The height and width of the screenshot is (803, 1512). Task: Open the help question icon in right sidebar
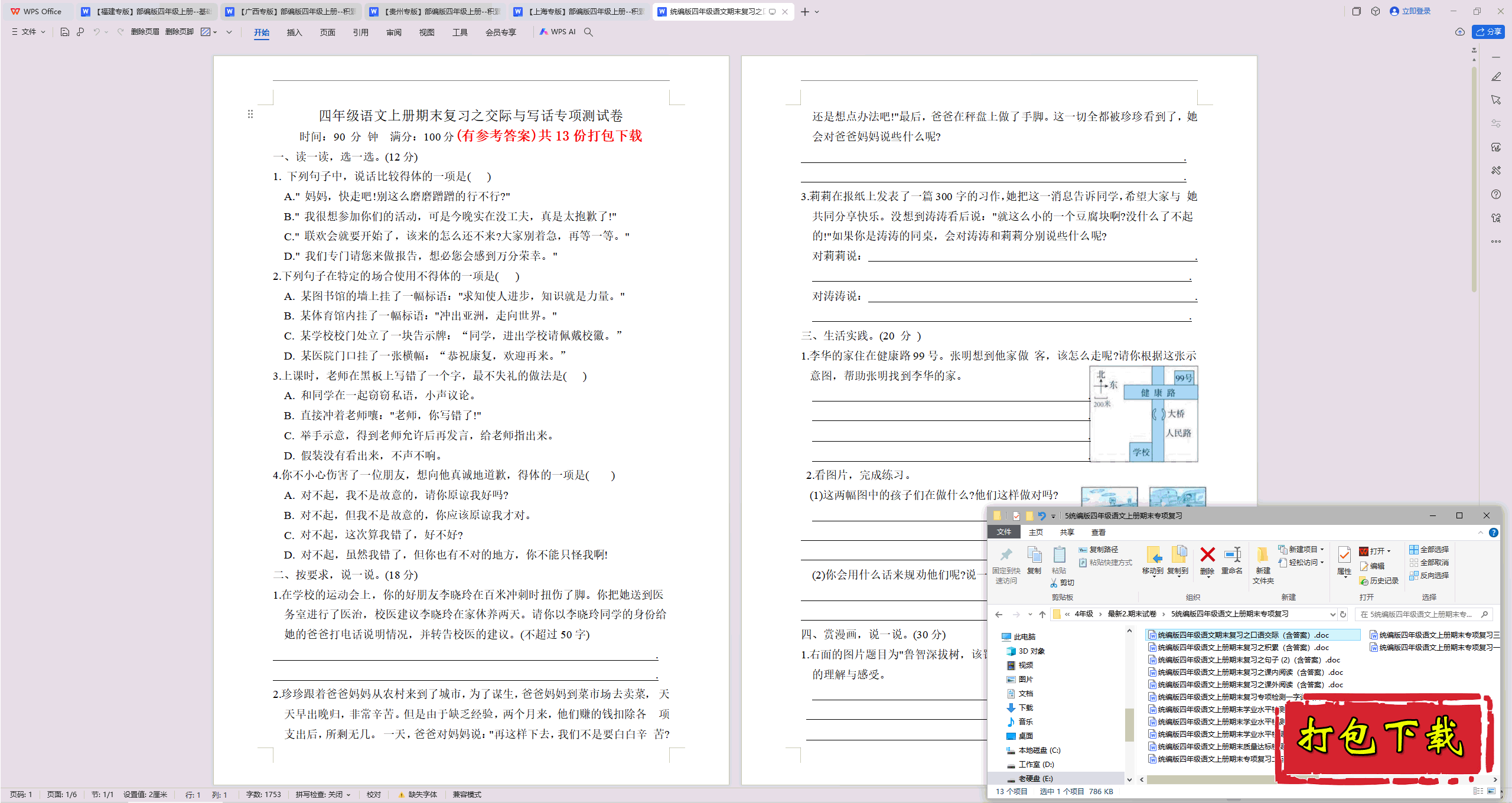pyautogui.click(x=1495, y=194)
